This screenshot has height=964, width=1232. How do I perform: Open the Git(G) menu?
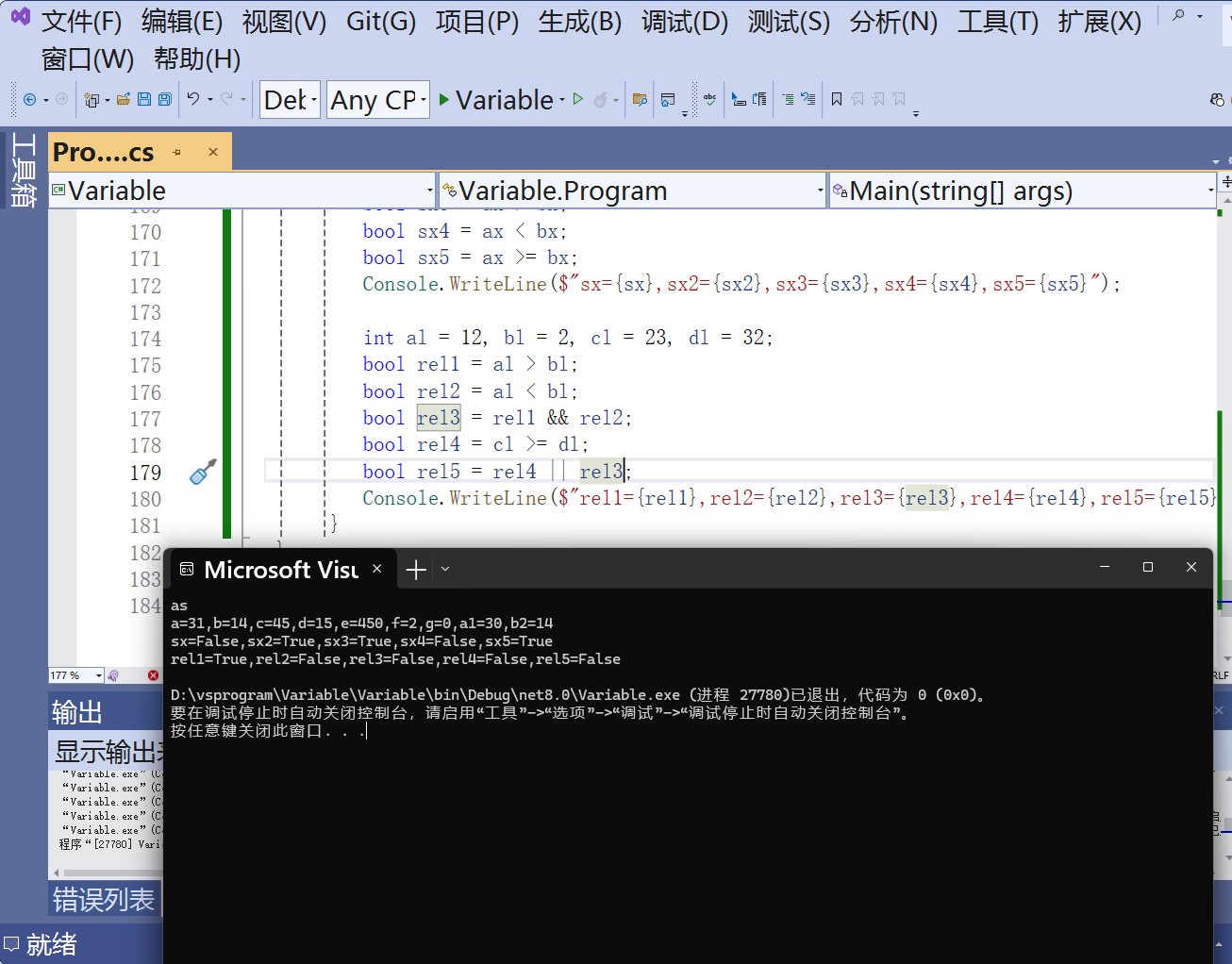click(x=381, y=22)
